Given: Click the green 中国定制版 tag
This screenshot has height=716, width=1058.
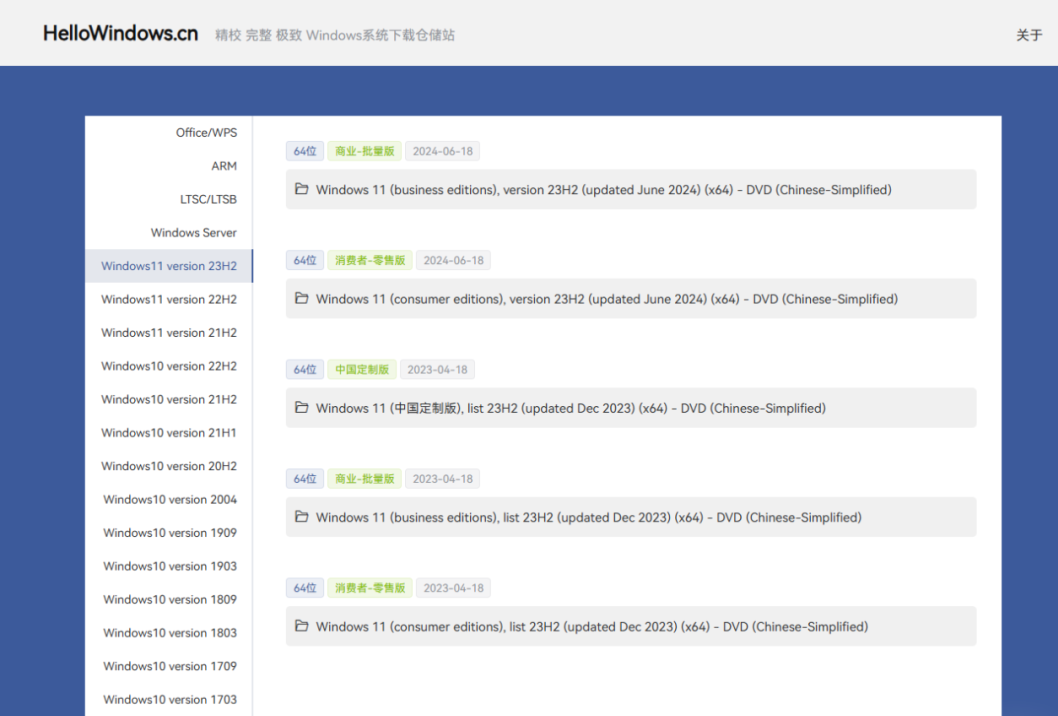Looking at the screenshot, I should pos(362,370).
